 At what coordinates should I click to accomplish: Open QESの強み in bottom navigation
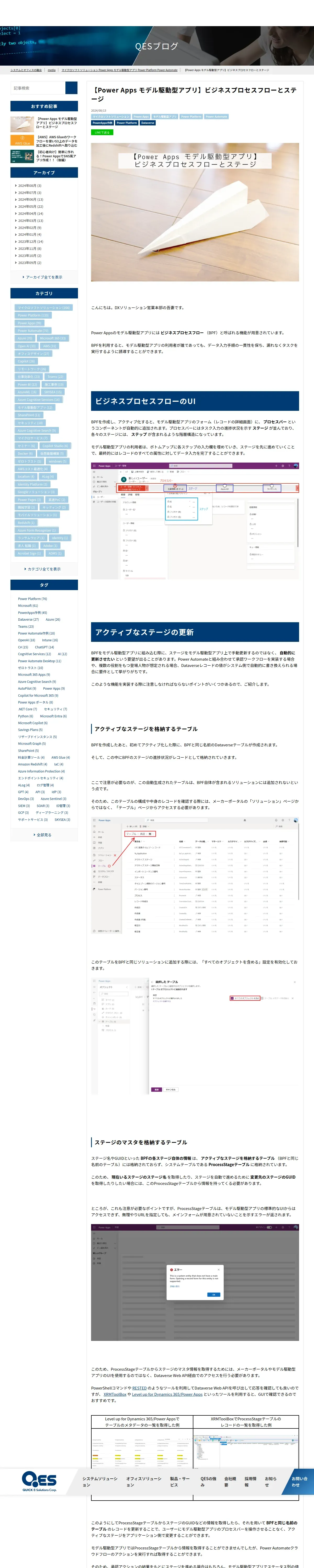point(209,1481)
